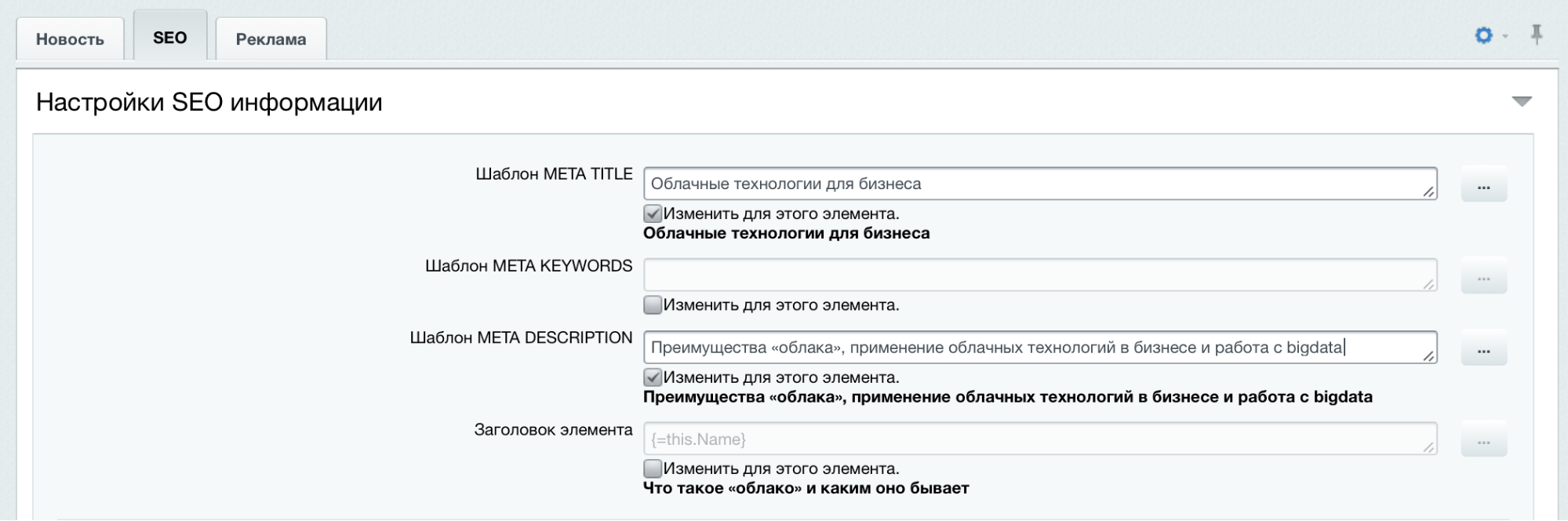The image size is (1568, 521).
Task: Click the bold 'Облачные технологии для бизнеса' preview
Action: tap(787, 233)
